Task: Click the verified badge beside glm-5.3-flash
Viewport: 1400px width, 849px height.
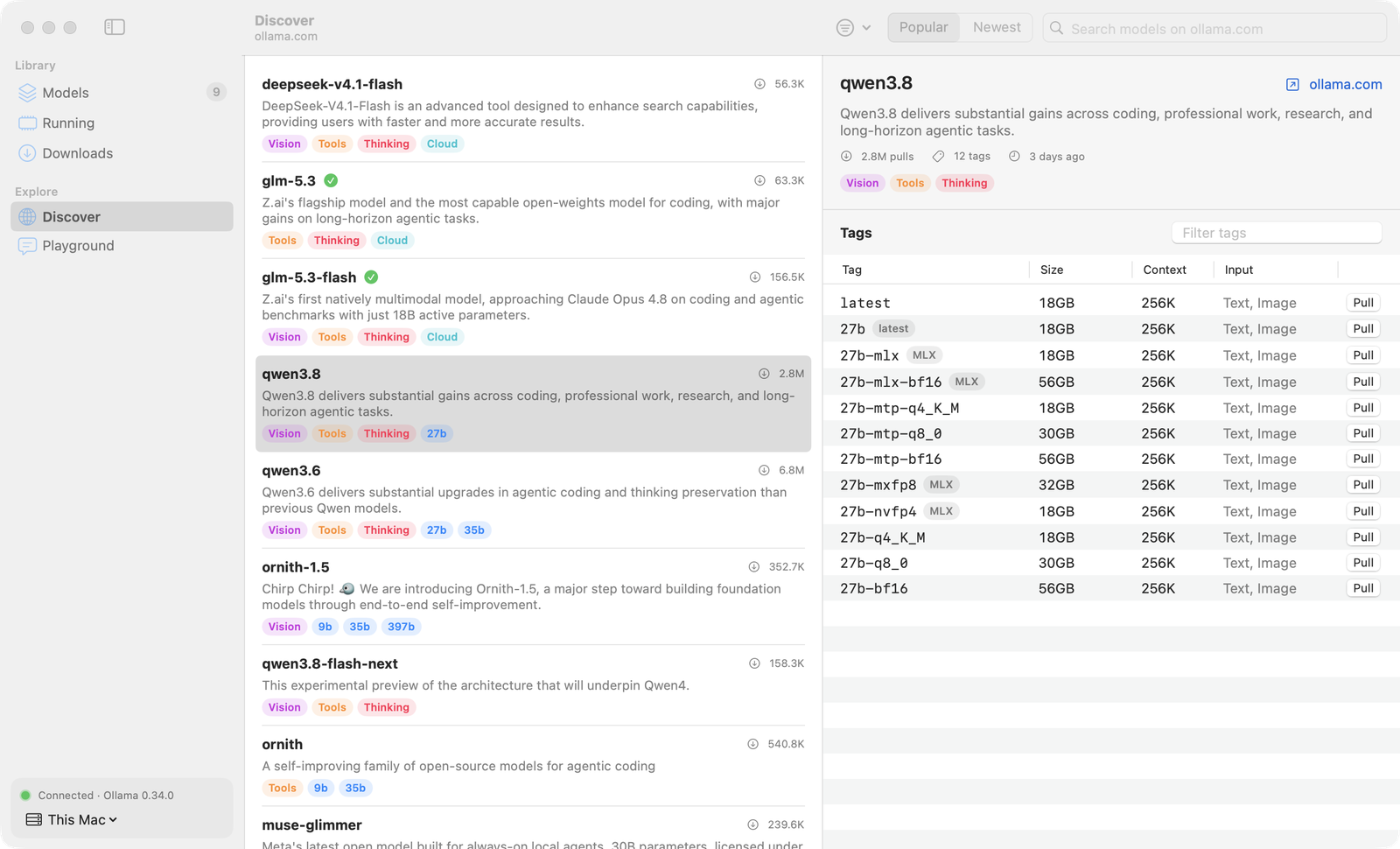Action: click(371, 277)
